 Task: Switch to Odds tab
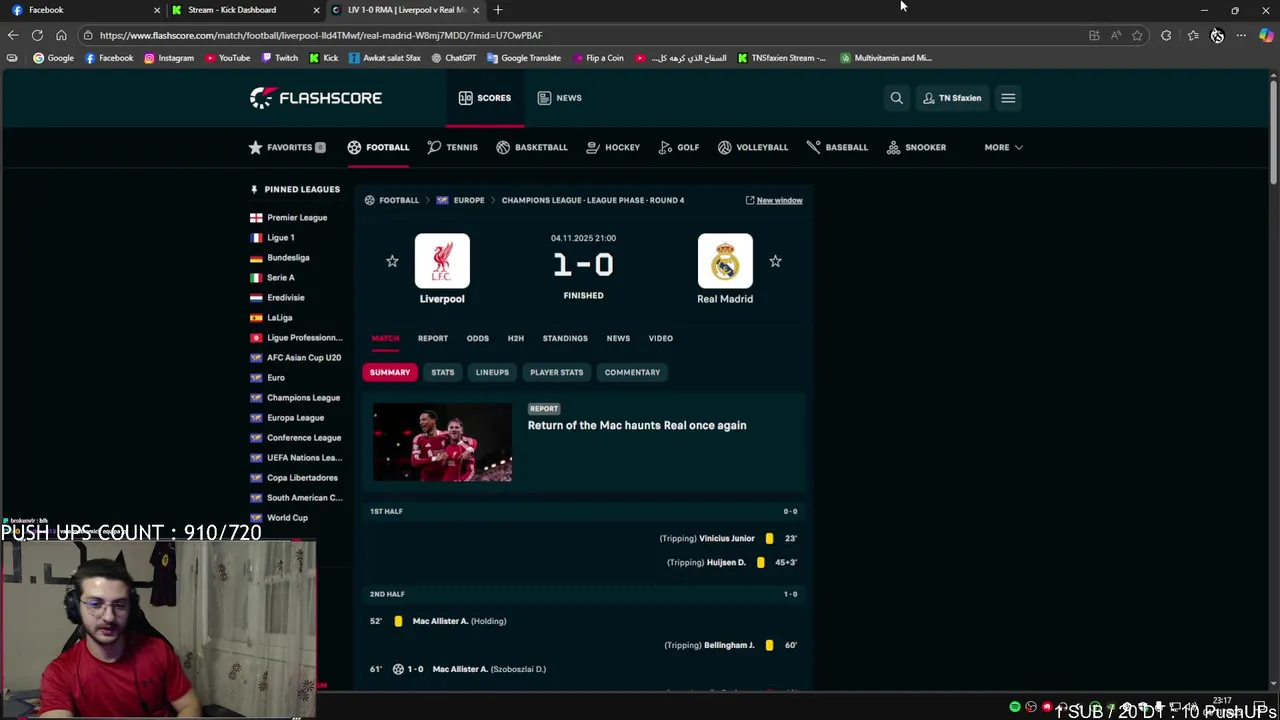[x=478, y=338]
